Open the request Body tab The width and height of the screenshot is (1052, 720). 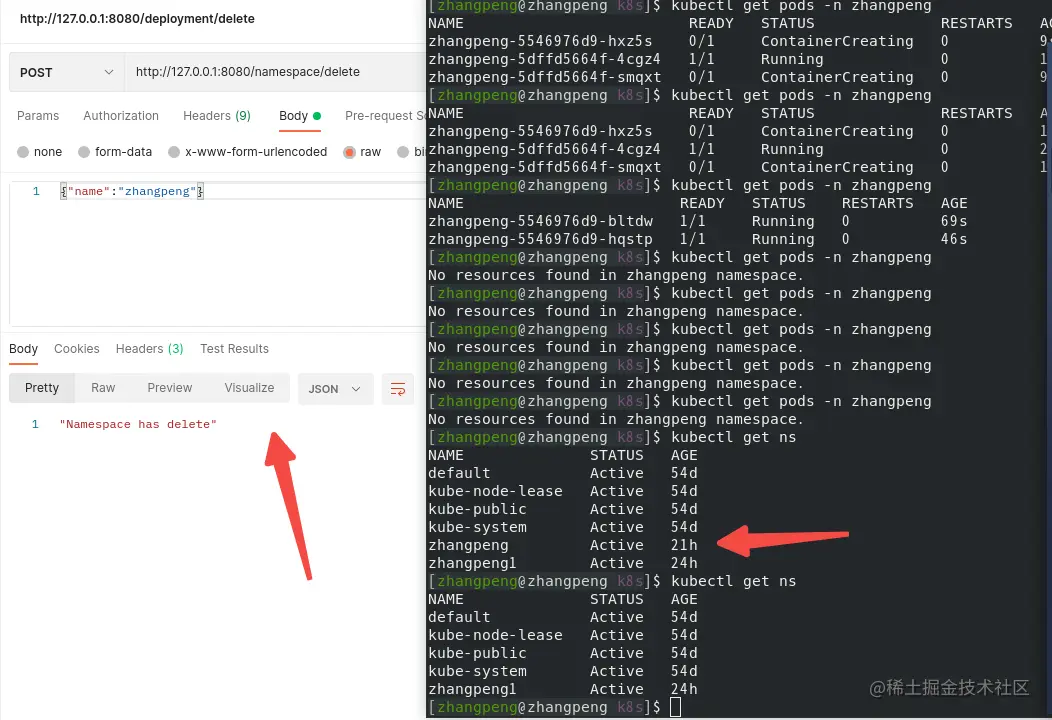(300, 115)
